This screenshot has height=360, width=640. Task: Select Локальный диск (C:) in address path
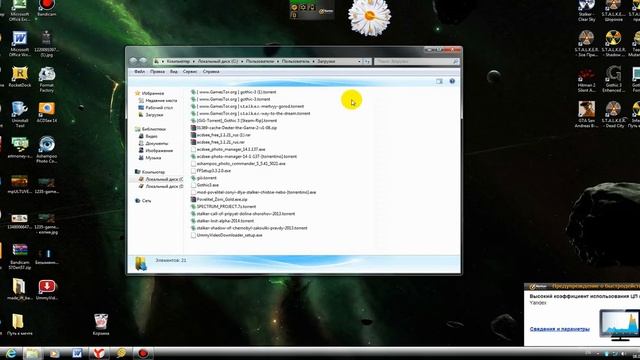click(218, 61)
